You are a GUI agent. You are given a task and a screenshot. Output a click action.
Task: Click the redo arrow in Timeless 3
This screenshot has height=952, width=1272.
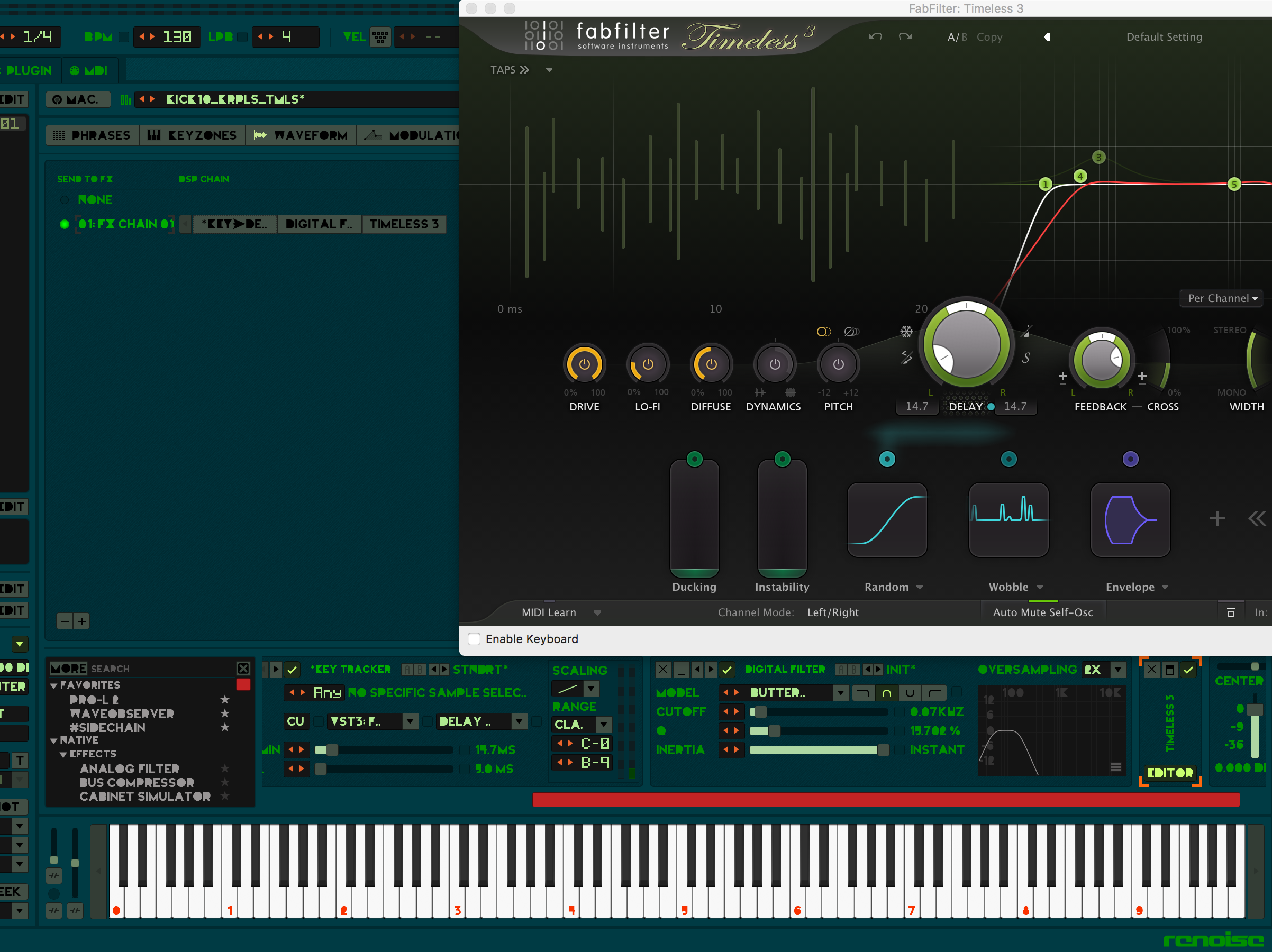click(905, 37)
